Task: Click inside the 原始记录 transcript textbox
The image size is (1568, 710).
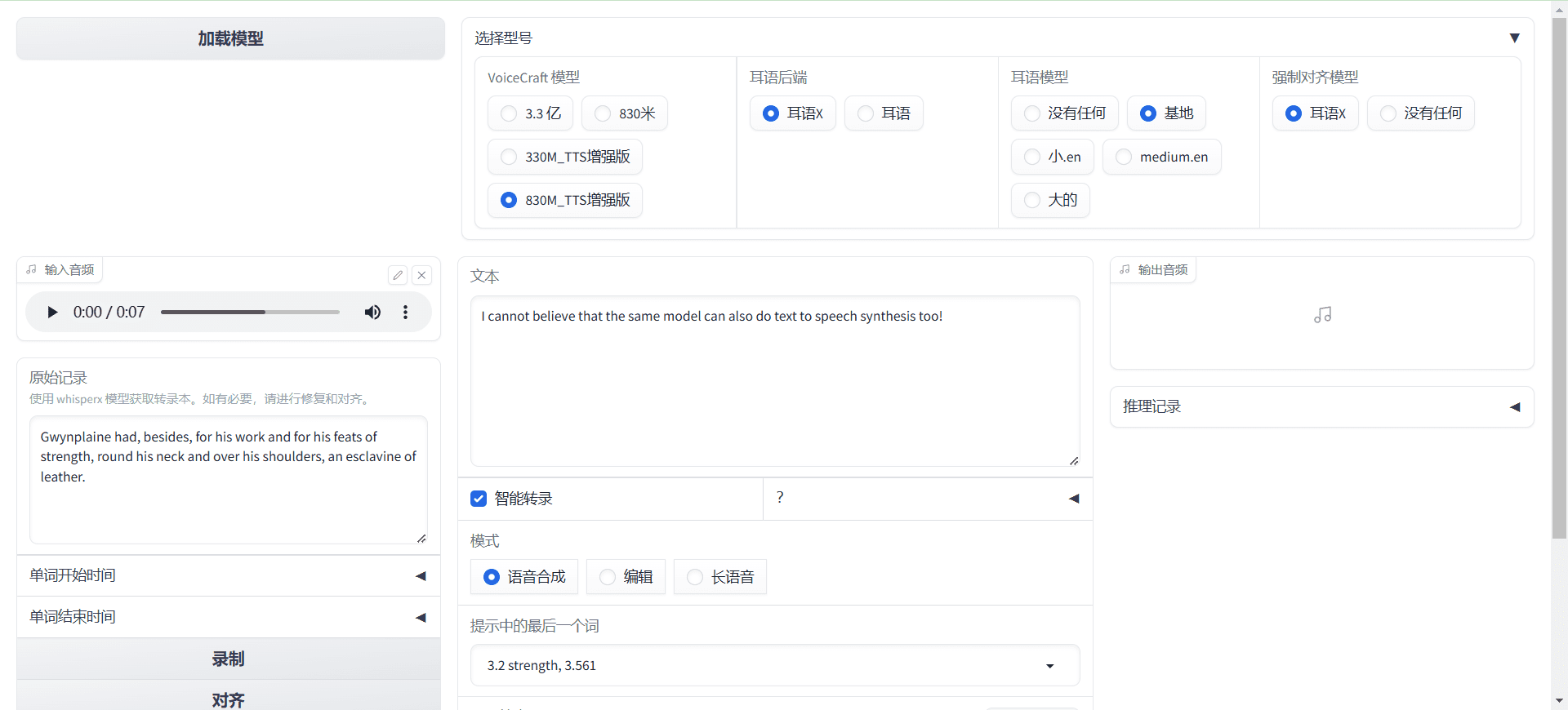Action: pos(229,479)
